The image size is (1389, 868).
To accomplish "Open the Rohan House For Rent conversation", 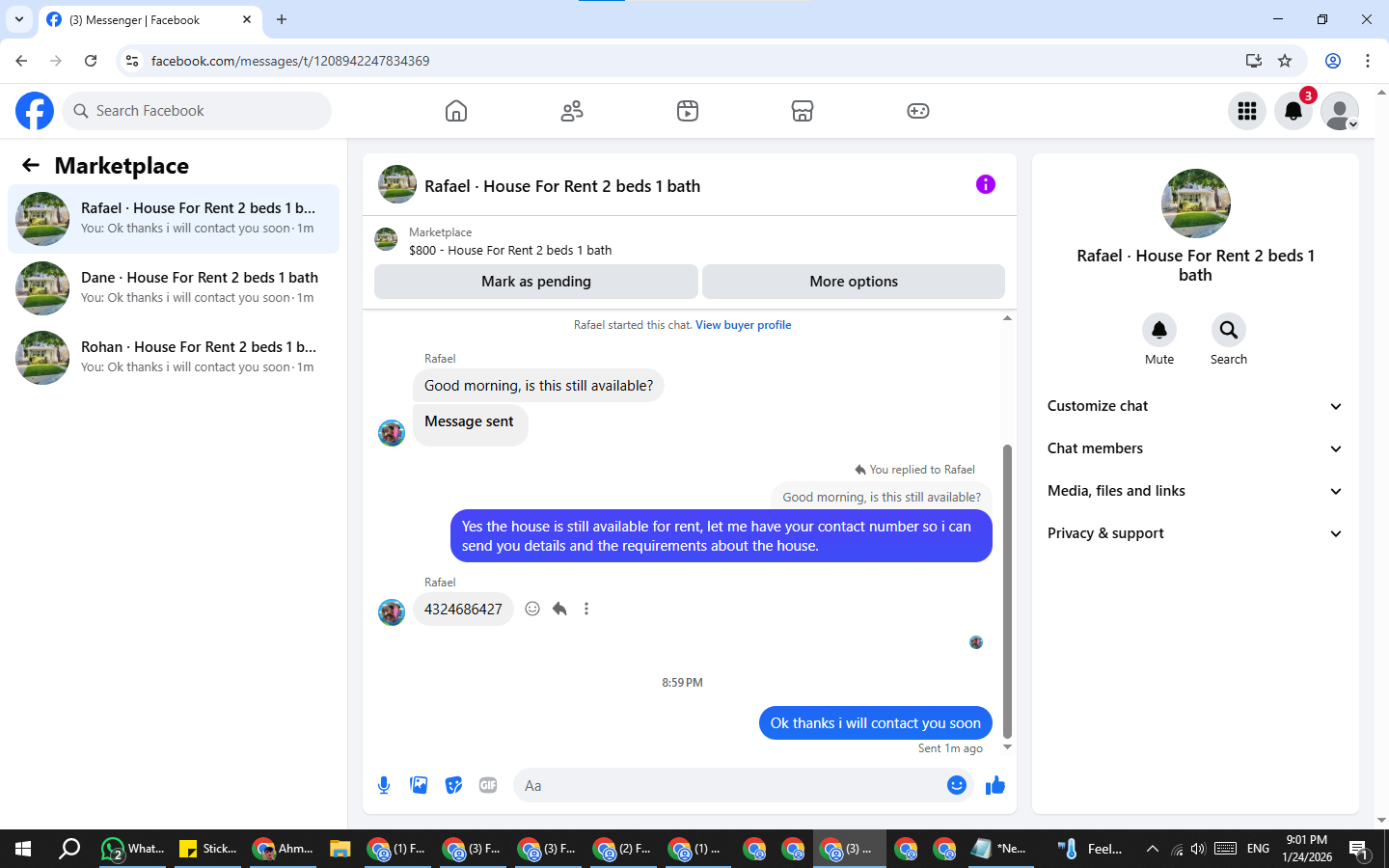I will click(x=174, y=358).
